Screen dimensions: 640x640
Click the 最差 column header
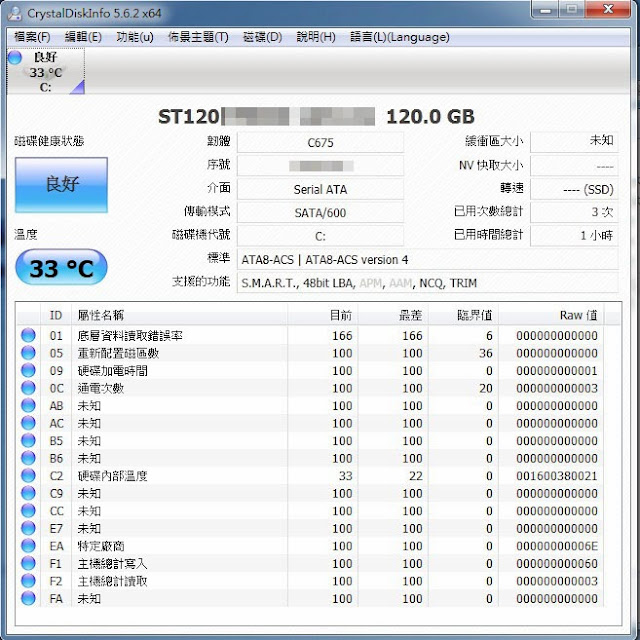[393, 315]
